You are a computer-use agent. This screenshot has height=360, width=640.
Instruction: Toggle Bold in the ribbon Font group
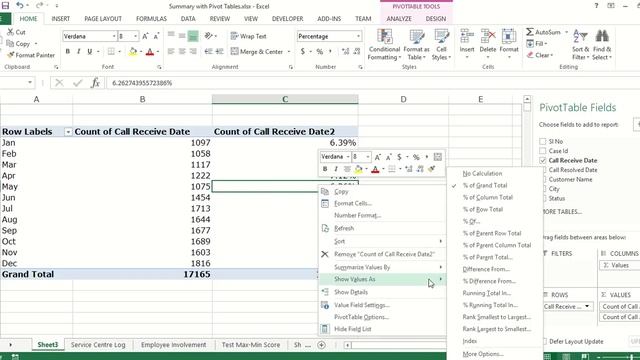[68, 51]
